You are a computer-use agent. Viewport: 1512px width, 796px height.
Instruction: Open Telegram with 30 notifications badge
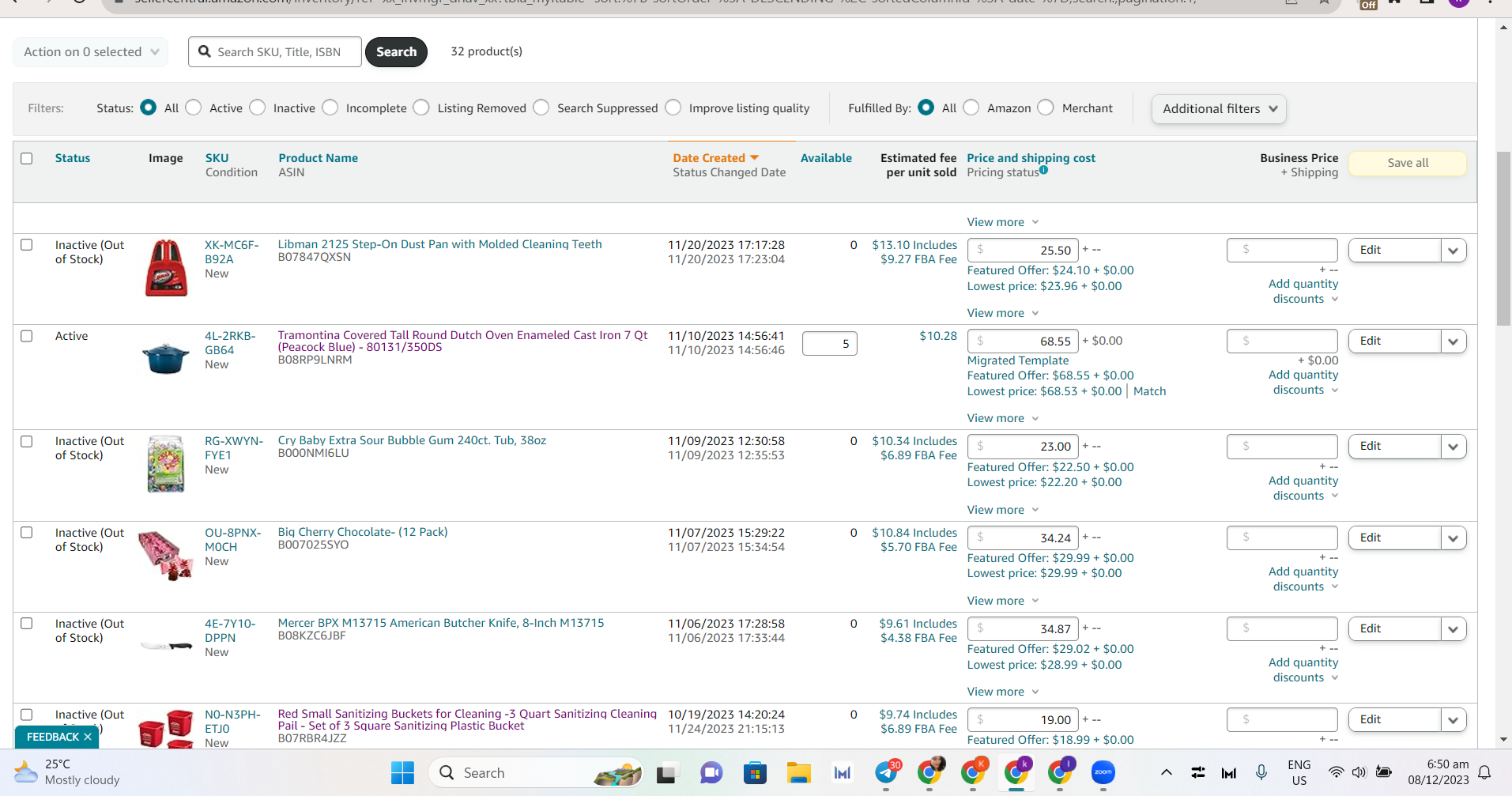point(887,772)
